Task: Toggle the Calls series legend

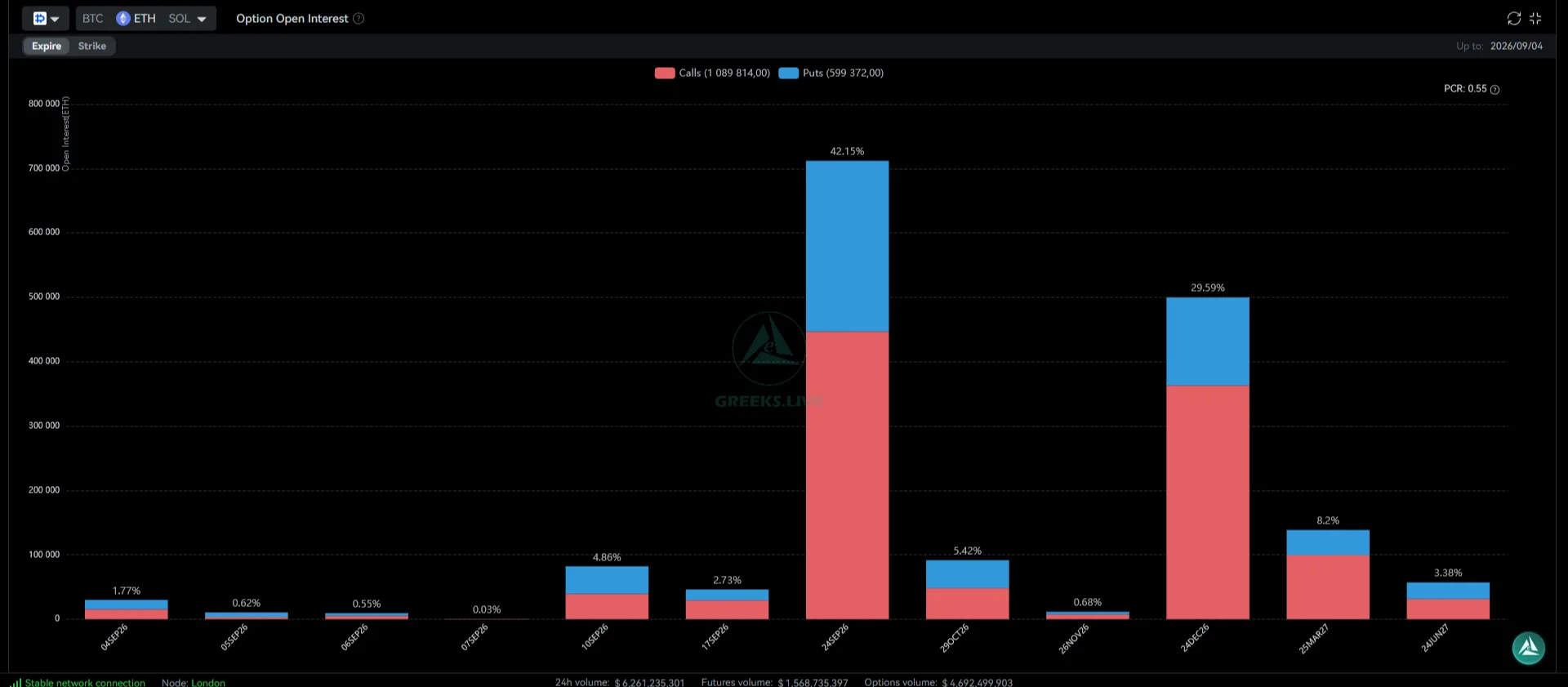Action: point(712,73)
